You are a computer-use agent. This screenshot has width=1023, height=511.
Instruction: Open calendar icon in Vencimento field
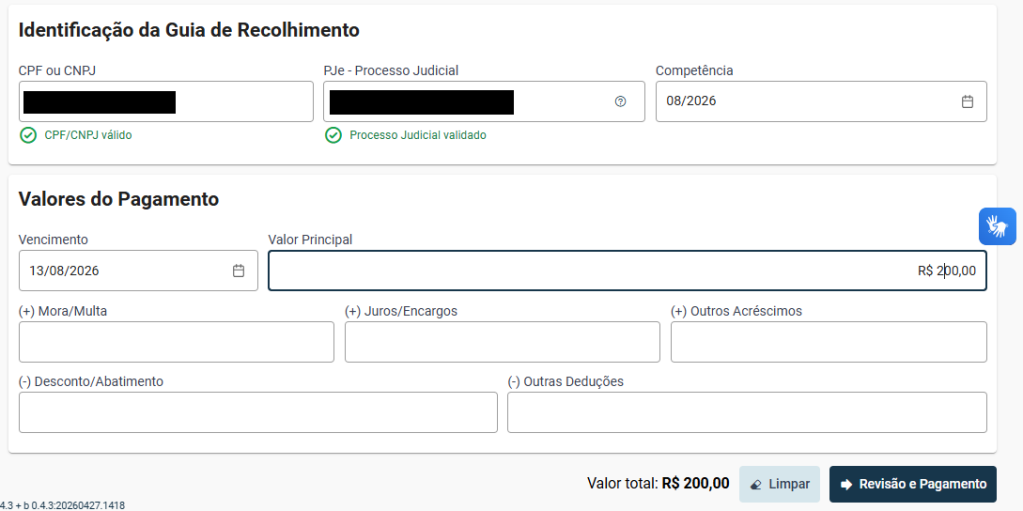(239, 271)
